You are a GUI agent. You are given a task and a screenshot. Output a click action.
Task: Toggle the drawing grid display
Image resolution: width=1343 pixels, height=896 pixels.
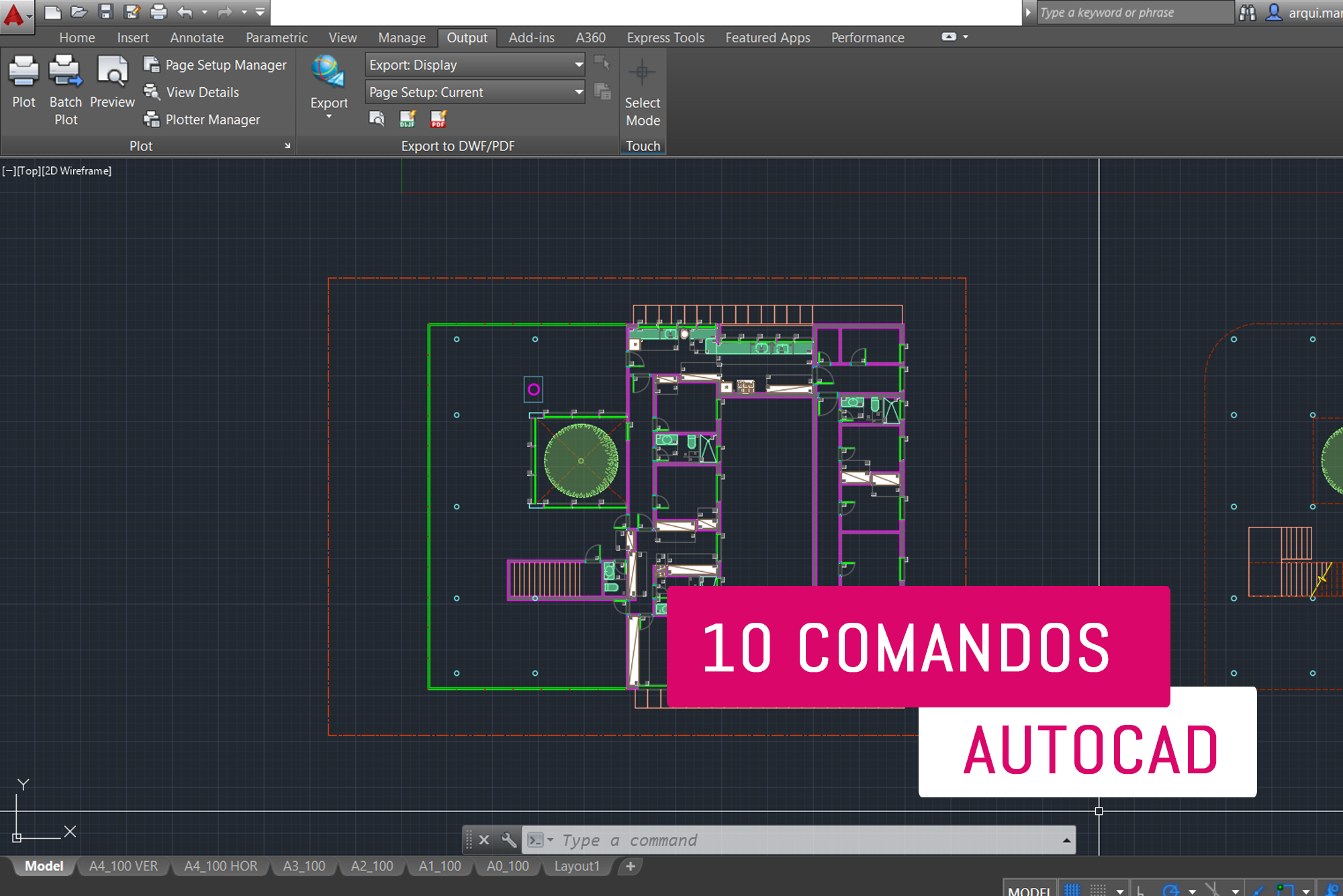tap(1072, 889)
